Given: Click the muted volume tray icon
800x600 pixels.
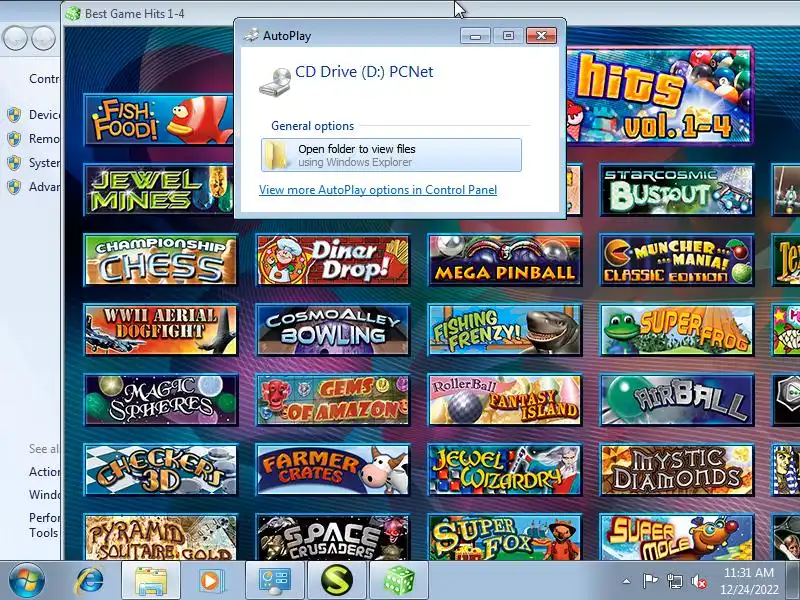Looking at the screenshot, I should [699, 582].
